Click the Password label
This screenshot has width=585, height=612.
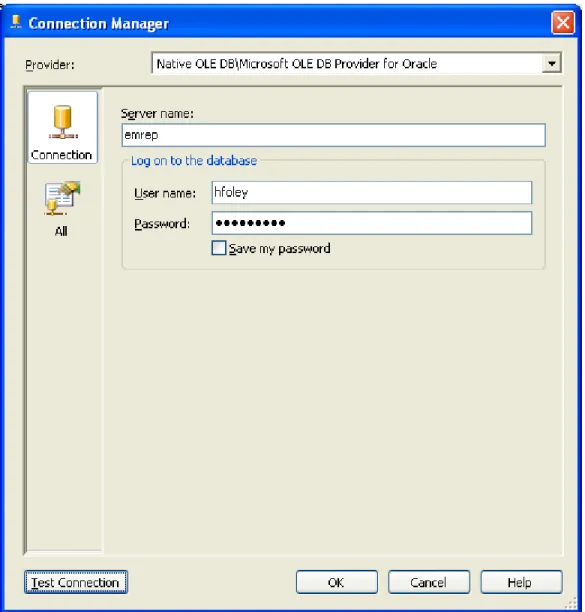coord(162,224)
